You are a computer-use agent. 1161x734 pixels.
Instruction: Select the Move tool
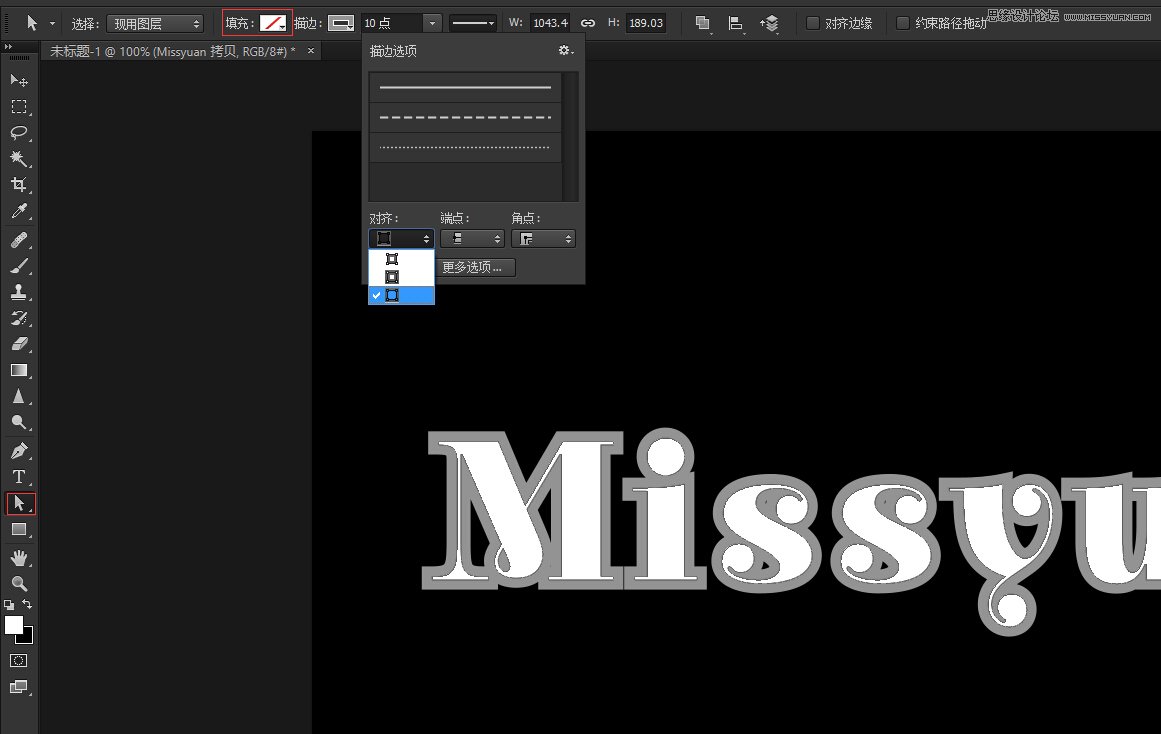[x=19, y=81]
